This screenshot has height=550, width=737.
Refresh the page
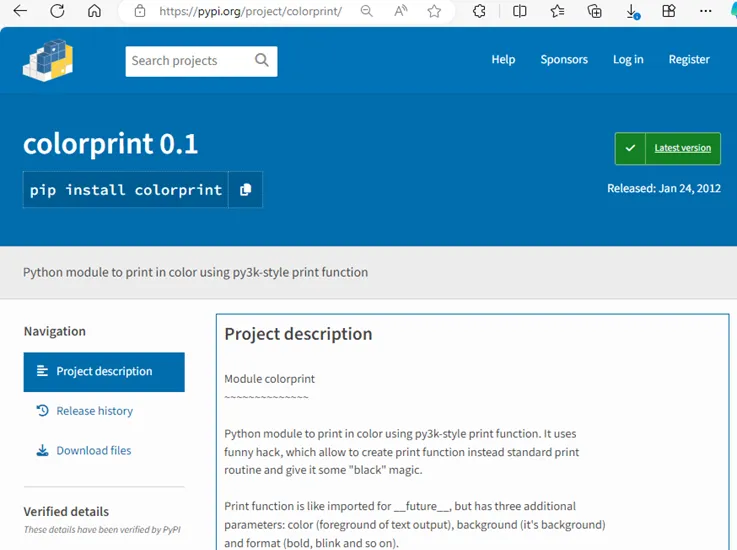(x=57, y=11)
